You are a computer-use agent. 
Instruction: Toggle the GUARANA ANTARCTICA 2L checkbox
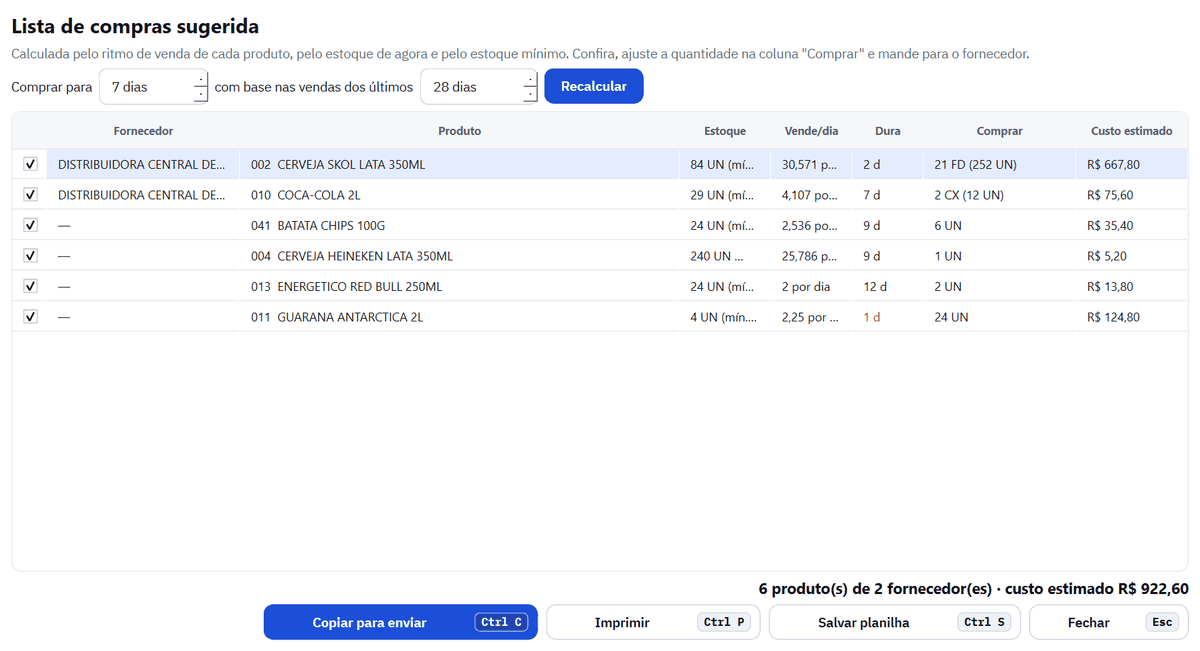[x=30, y=317]
